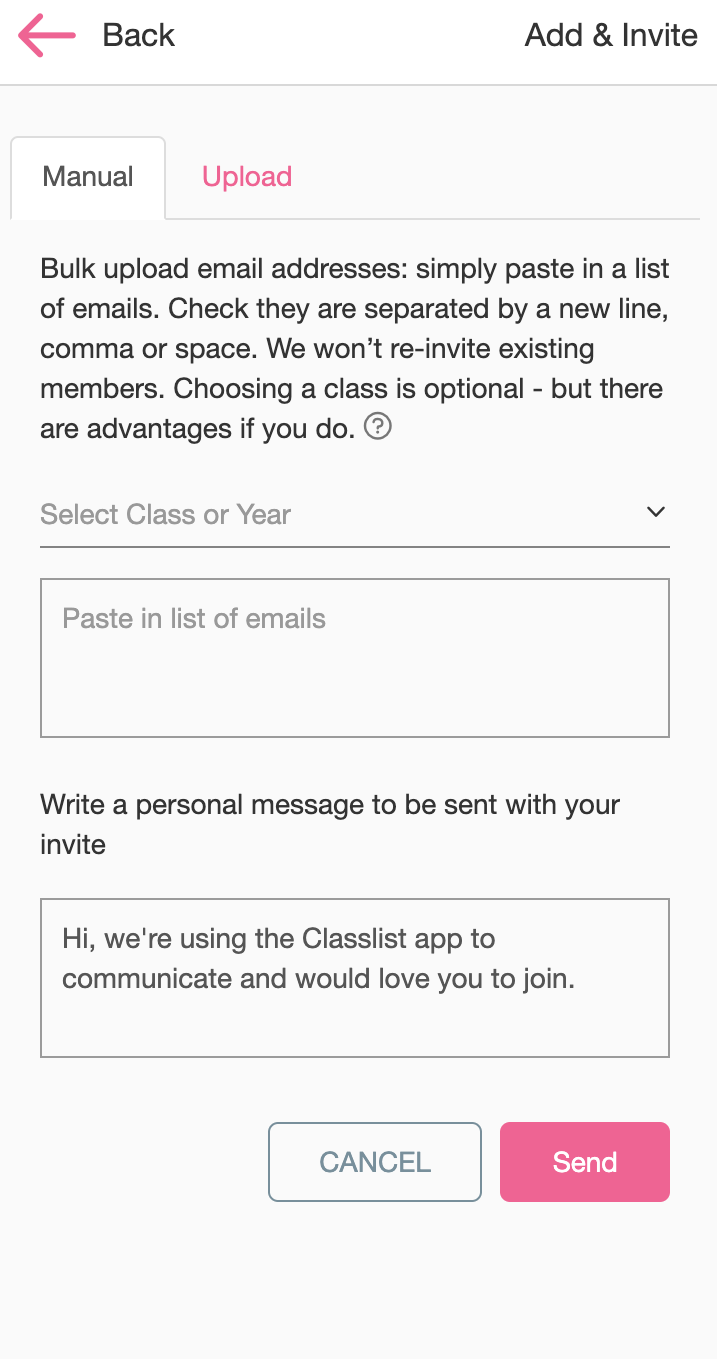Click the CANCEL button
The image size is (717, 1359).
pos(375,1162)
